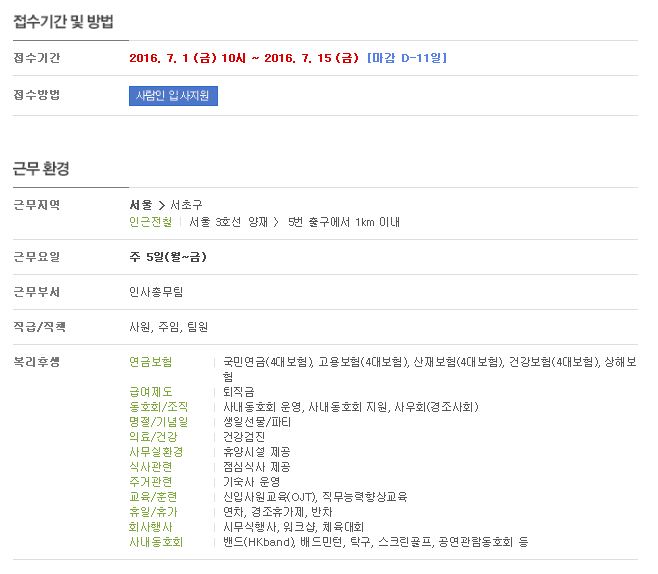Click the 급여제도 benefit category label
Screen dimensions: 658x574
pos(150,391)
